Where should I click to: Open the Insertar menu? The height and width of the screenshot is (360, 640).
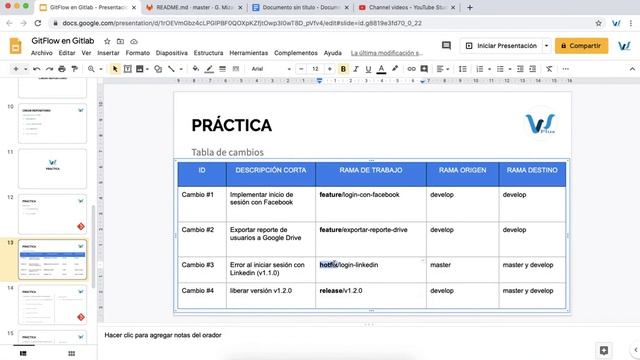click(x=108, y=53)
